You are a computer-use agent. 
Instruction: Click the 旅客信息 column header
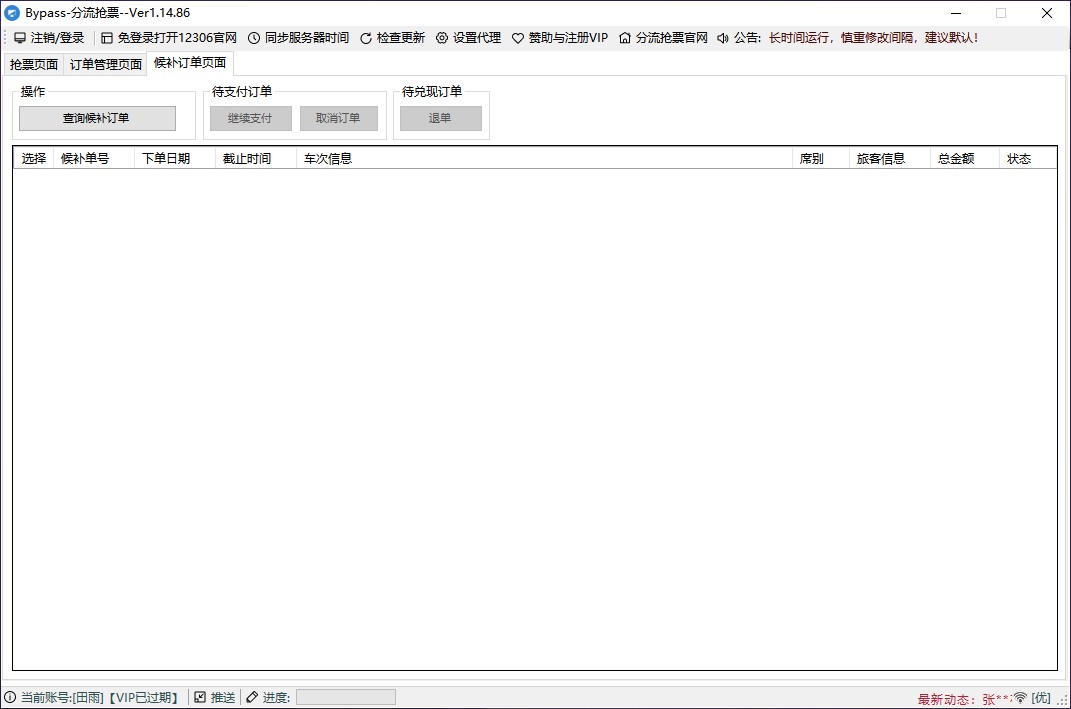(889, 158)
